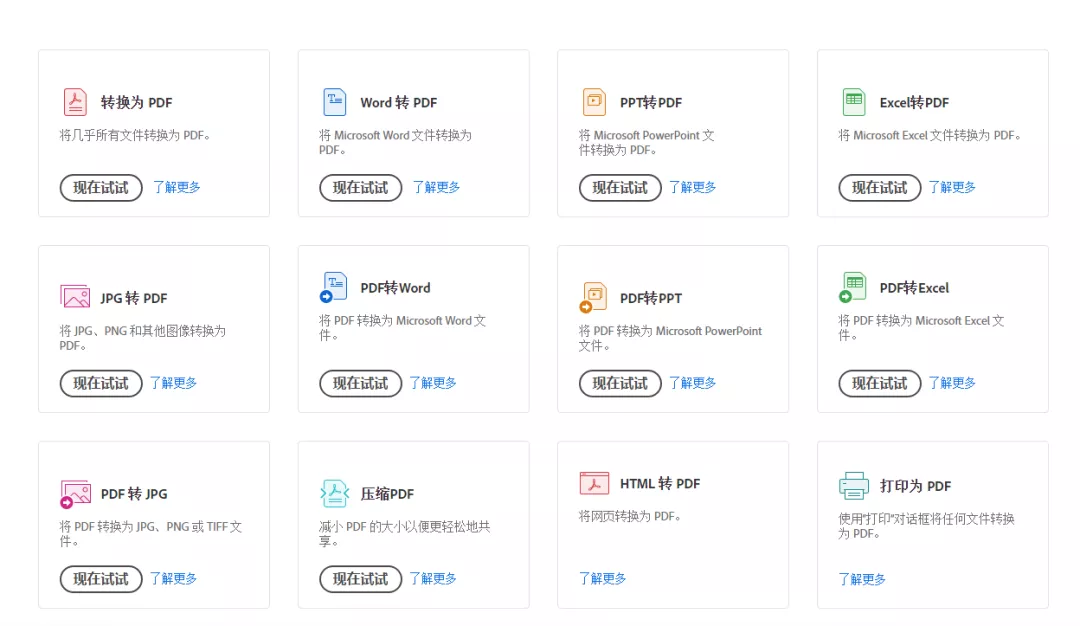
Task: Select the PPT转PDF slide icon
Action: 594,102
